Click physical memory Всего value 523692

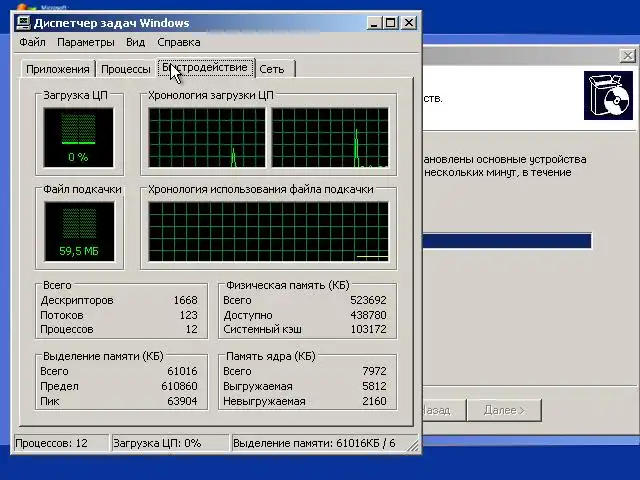pos(368,300)
